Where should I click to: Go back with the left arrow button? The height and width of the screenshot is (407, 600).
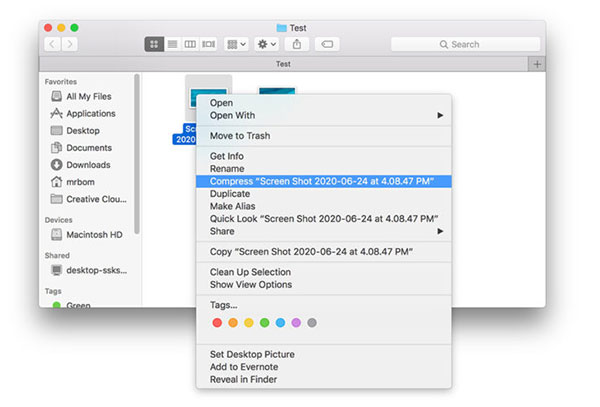[52, 44]
